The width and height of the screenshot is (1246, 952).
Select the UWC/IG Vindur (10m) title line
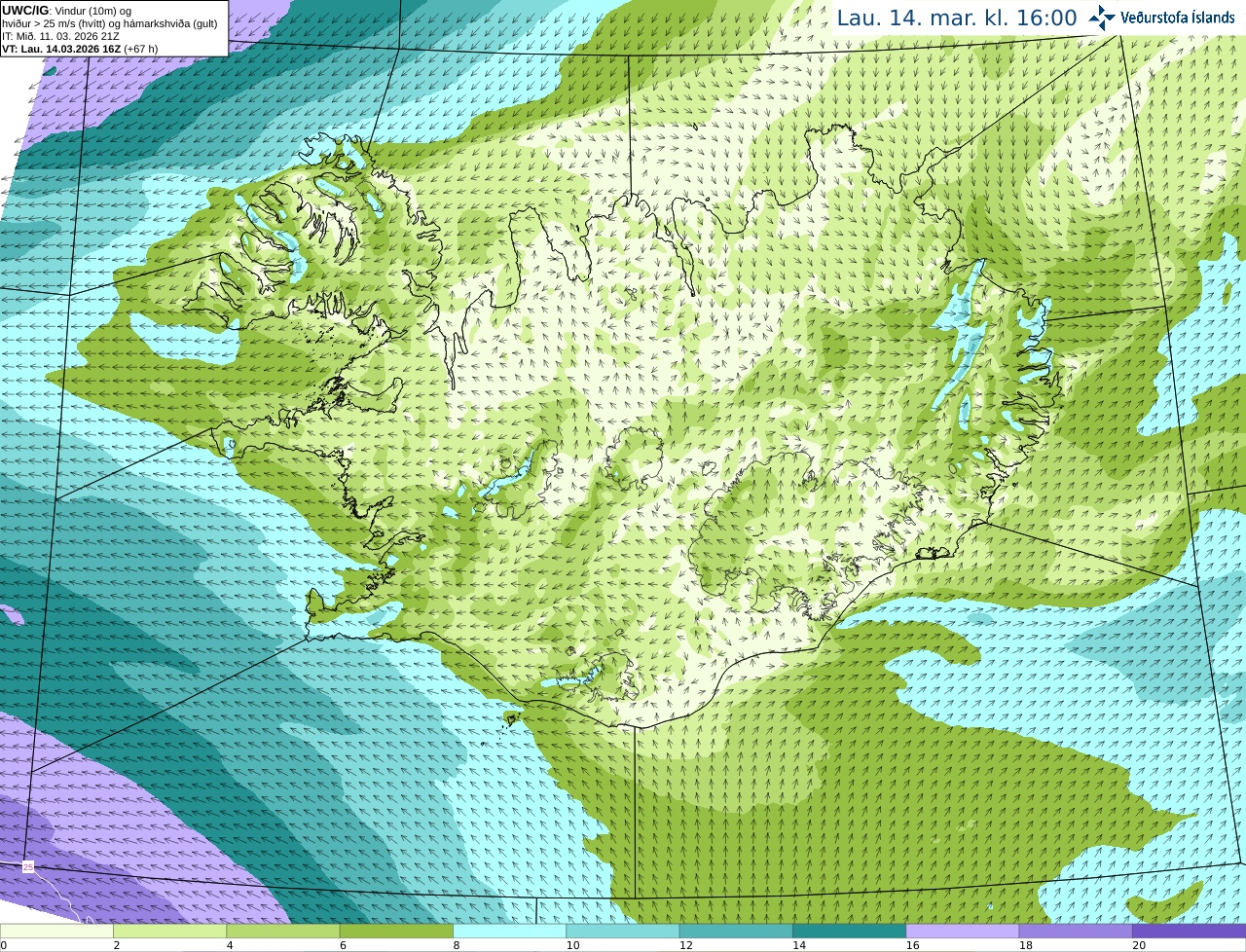(67, 11)
